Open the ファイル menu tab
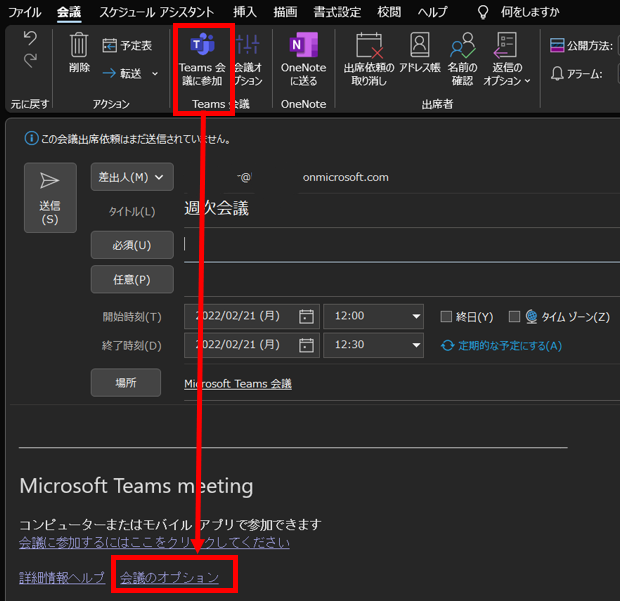 (25, 12)
